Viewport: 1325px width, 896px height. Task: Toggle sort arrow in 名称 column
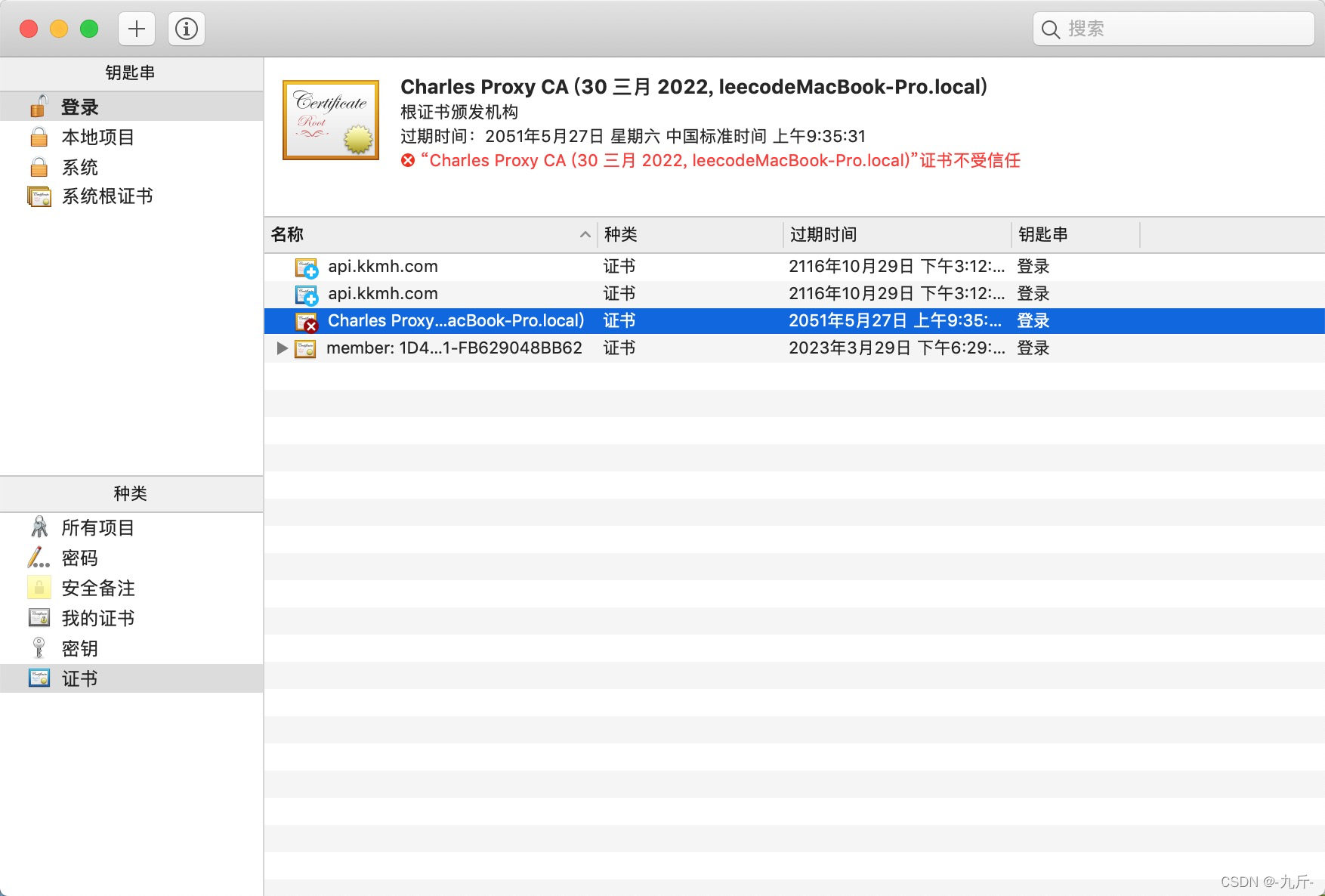pos(585,235)
